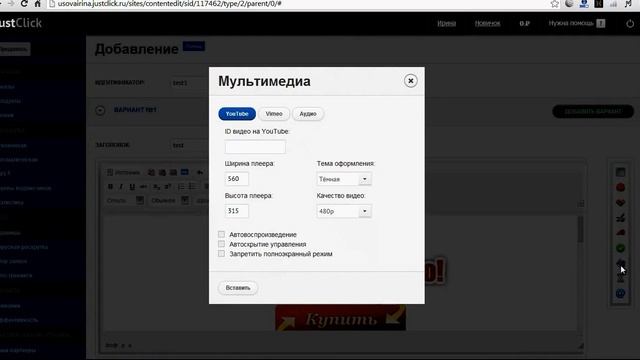Click the black K extension icon
Image resolution: width=640 pixels, height=360 pixels.
click(x=598, y=4)
